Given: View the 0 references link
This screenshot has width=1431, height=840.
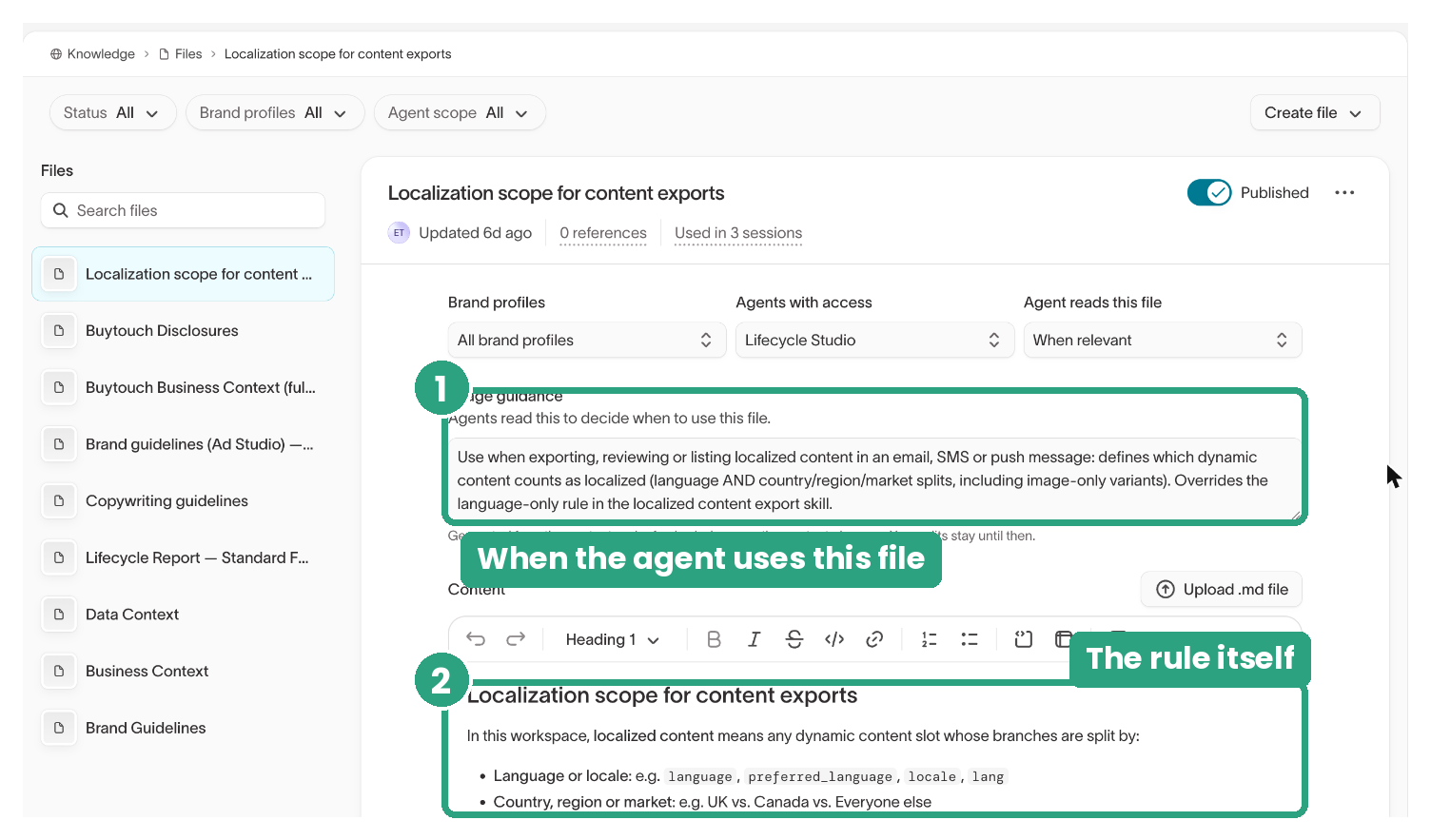Looking at the screenshot, I should click(603, 233).
